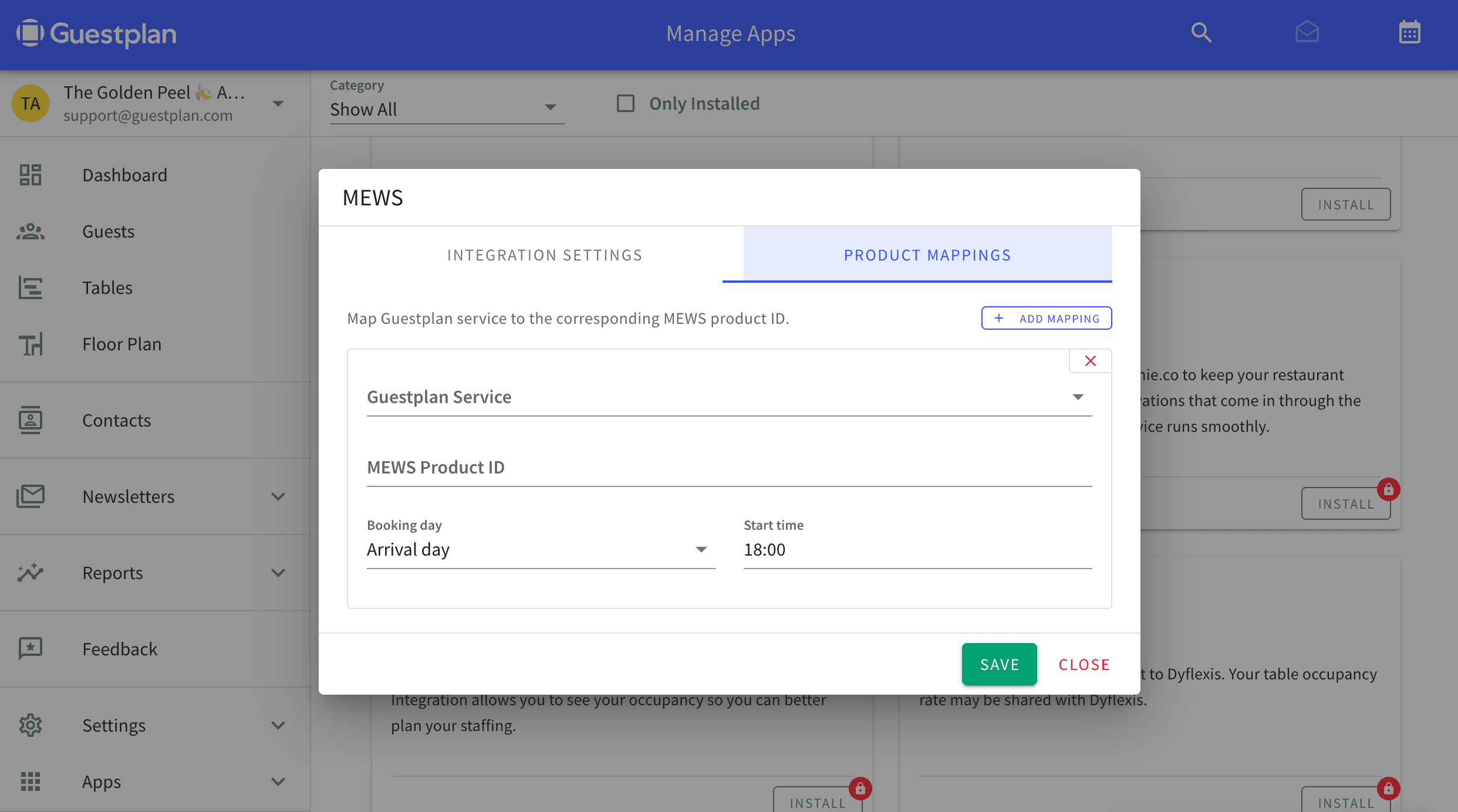1458x812 pixels.
Task: Click lock badge on middle-right Install button
Action: coord(1388,489)
